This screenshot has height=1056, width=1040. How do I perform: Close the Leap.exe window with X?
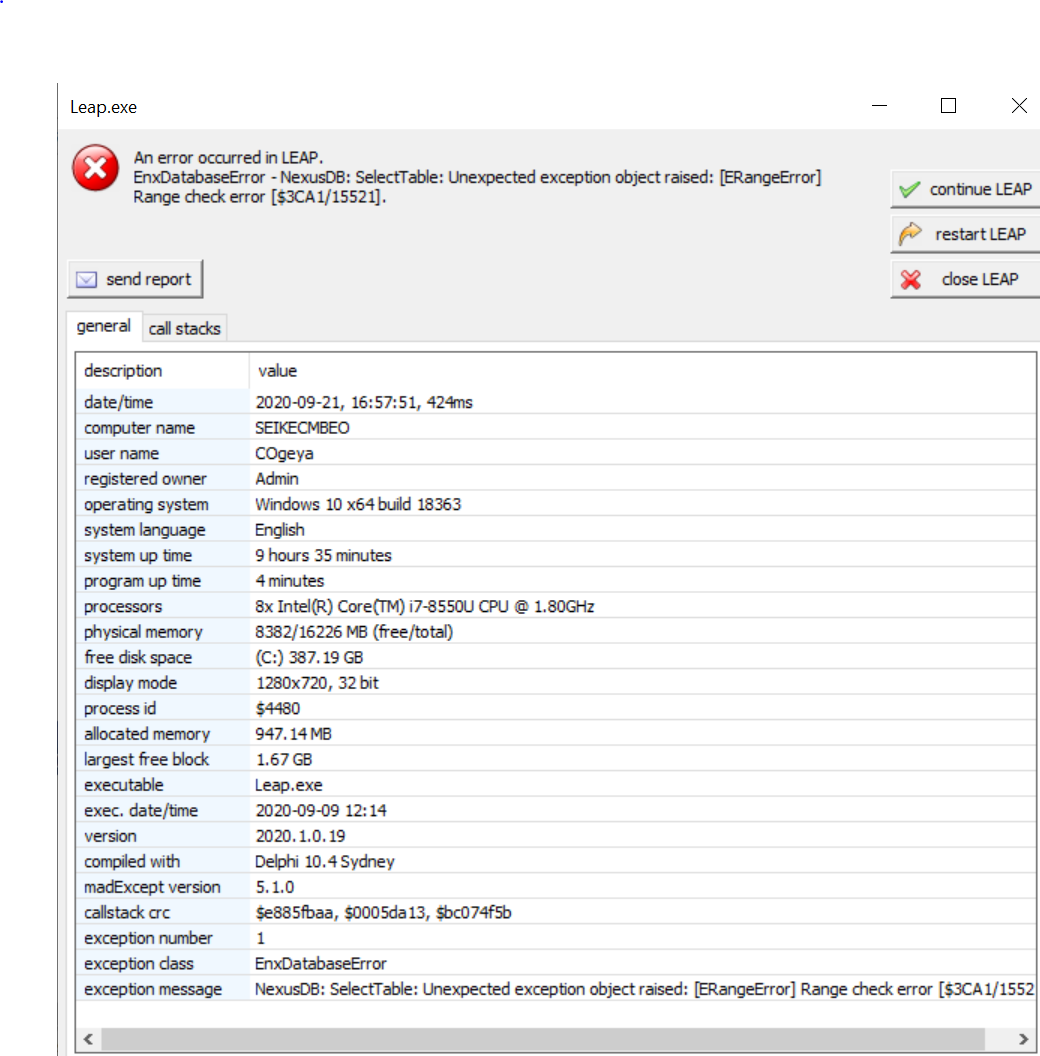coord(1019,106)
